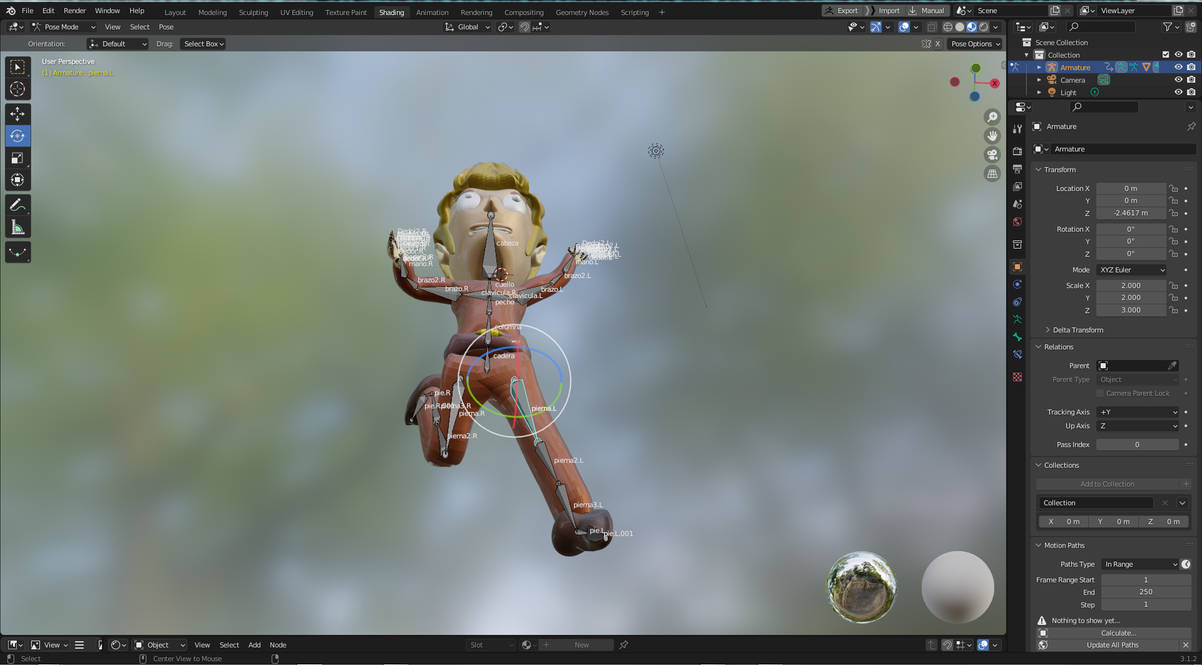1202x665 pixels.
Task: Toggle Location X lock icon
Action: click(x=1173, y=188)
